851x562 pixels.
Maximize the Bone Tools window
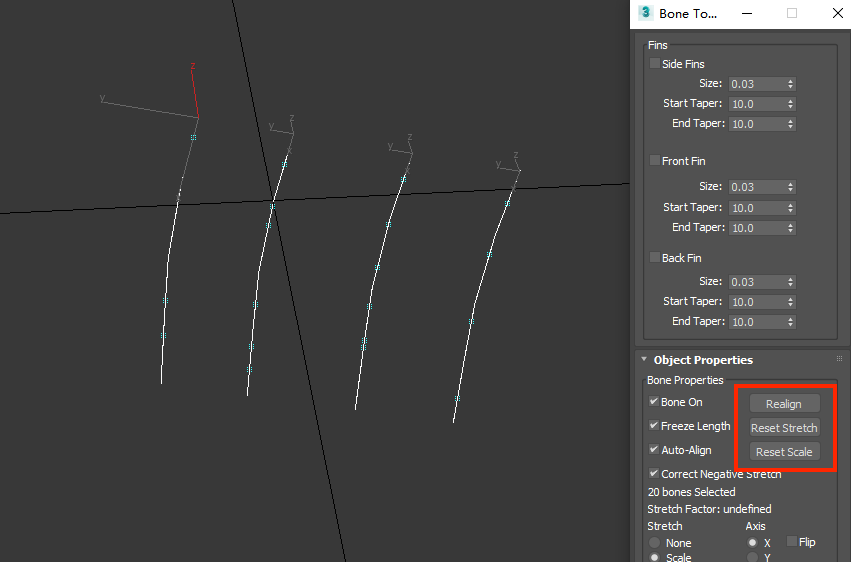(792, 13)
